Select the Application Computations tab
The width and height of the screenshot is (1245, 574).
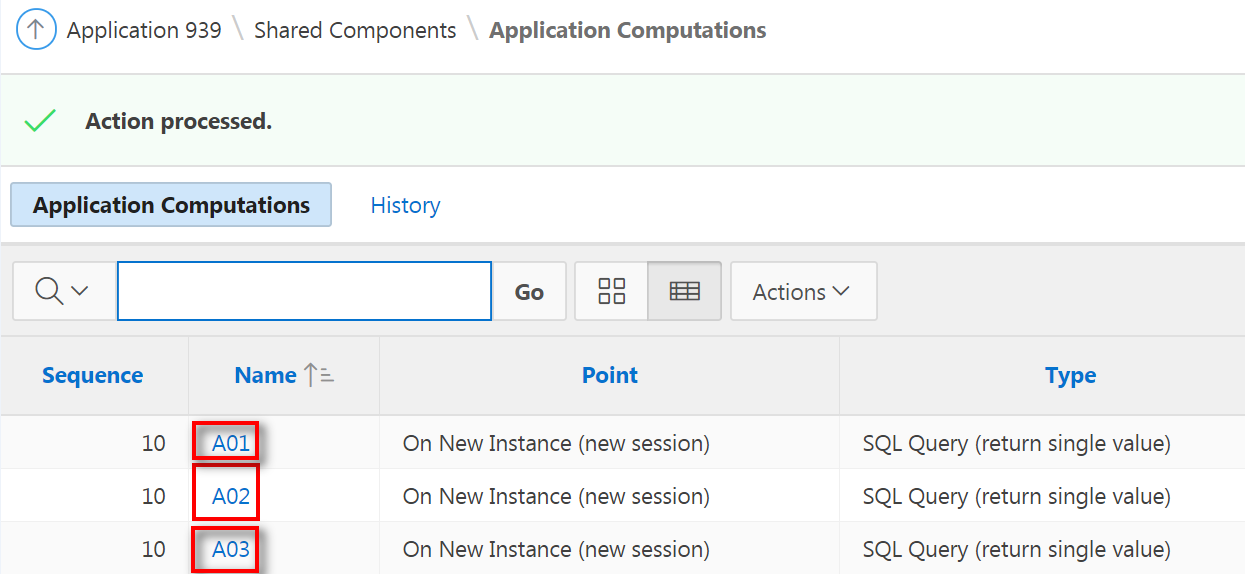click(x=171, y=205)
